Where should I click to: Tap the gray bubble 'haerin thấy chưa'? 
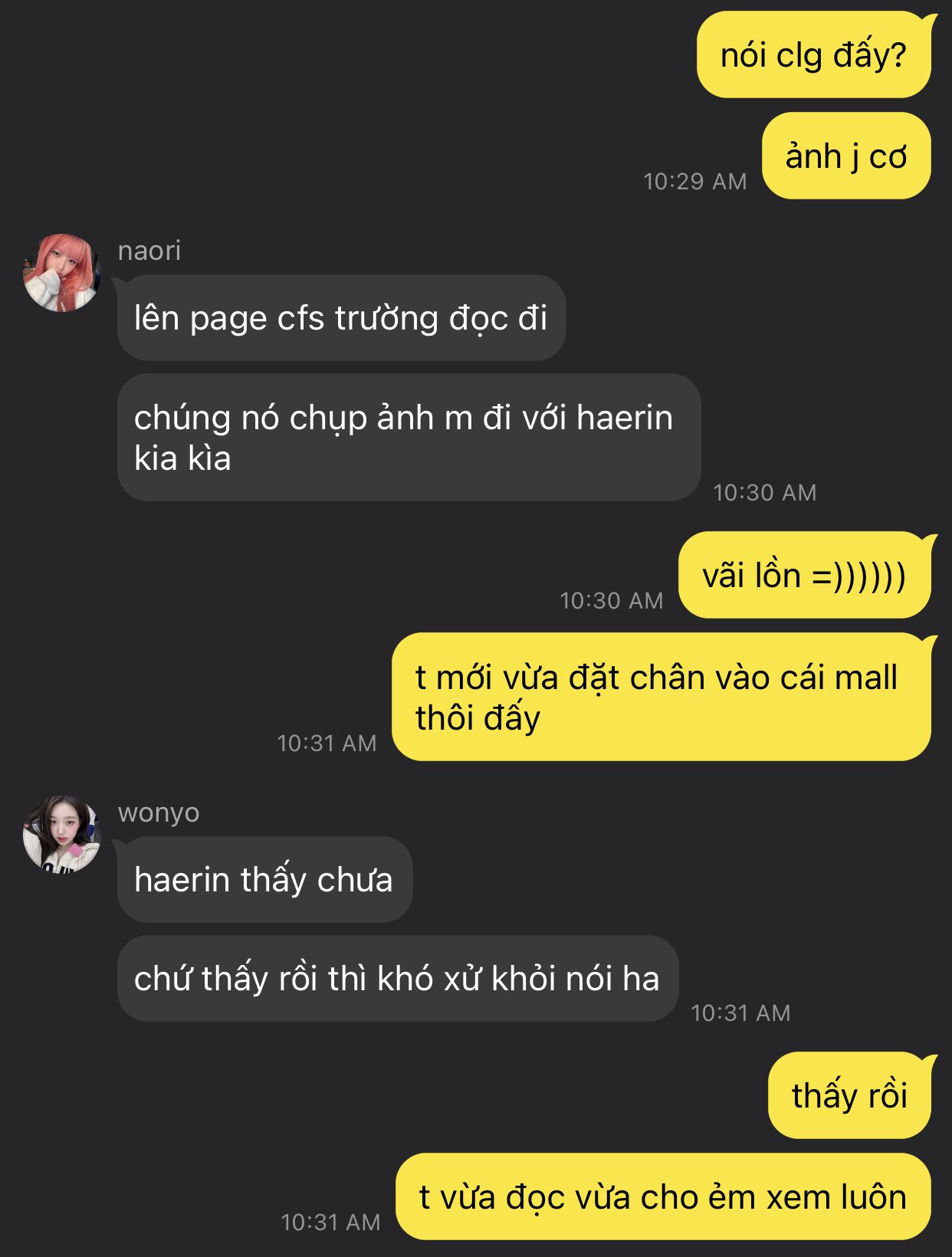point(264,880)
